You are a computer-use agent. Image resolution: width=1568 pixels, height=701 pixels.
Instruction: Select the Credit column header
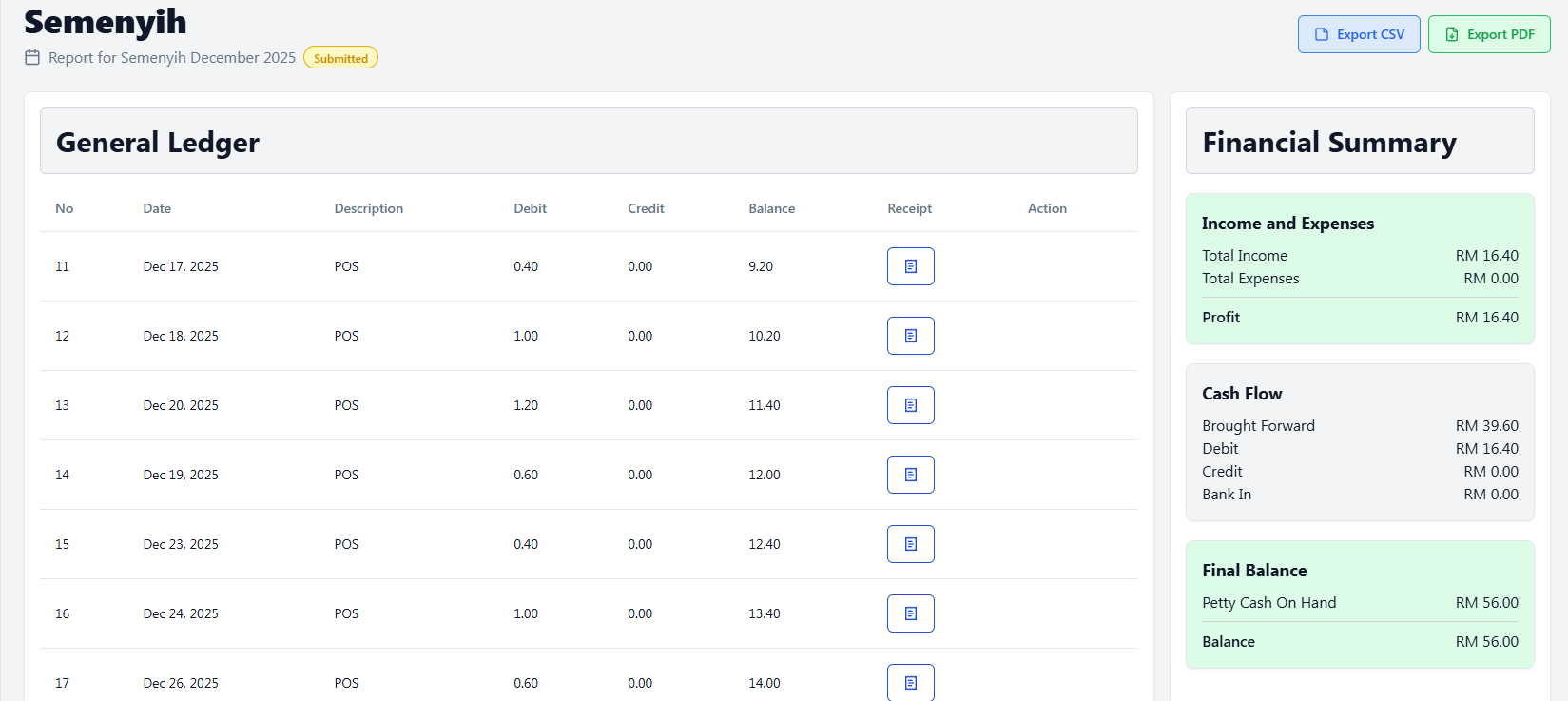click(x=646, y=208)
